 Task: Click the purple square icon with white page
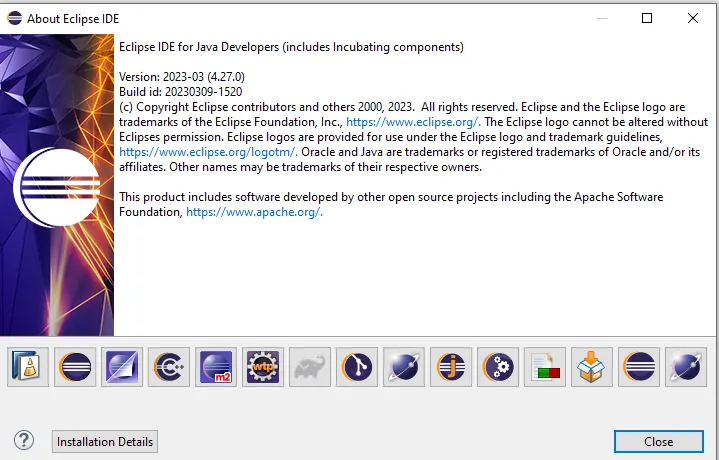122,368
